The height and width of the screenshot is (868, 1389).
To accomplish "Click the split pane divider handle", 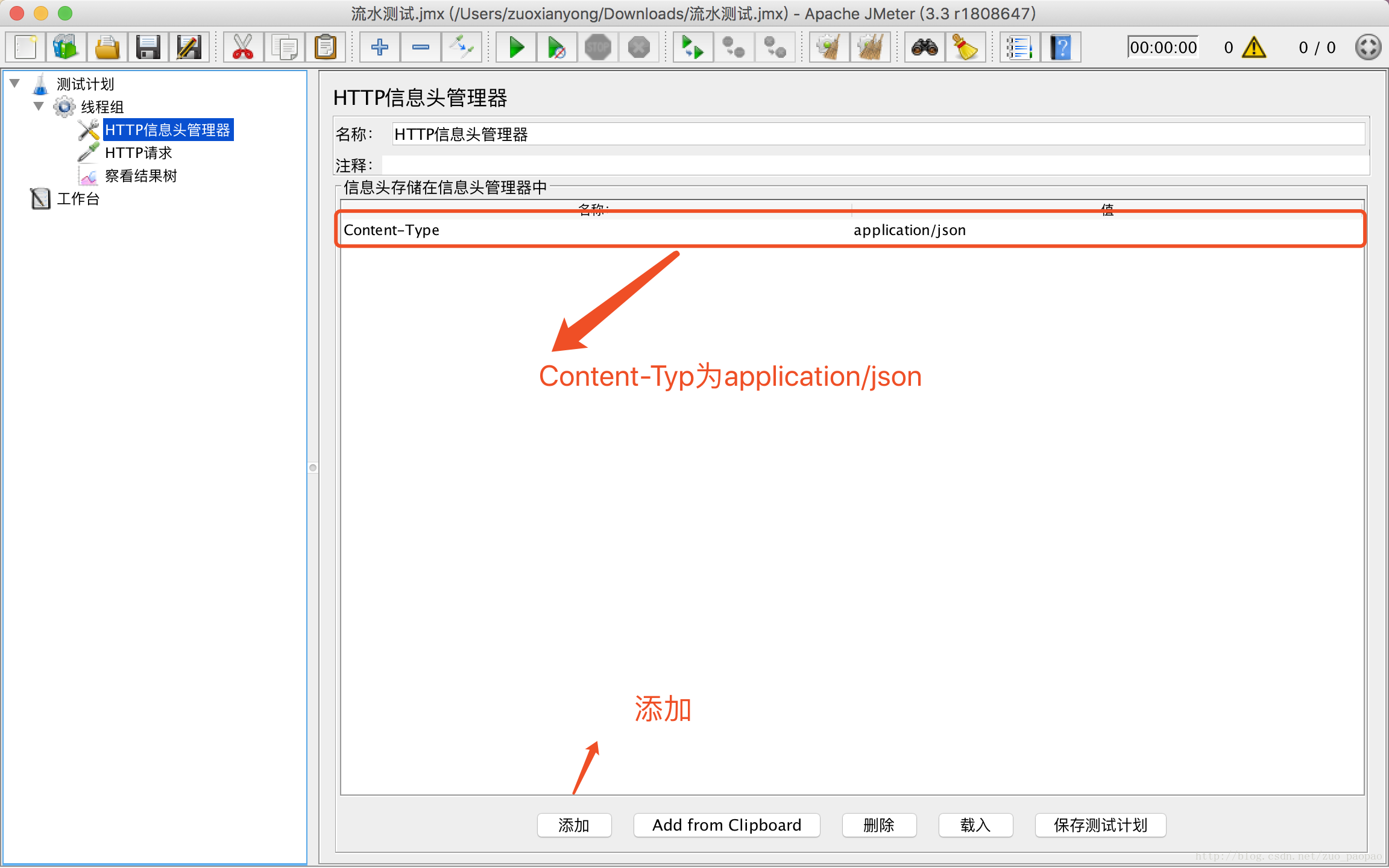I will click(313, 468).
